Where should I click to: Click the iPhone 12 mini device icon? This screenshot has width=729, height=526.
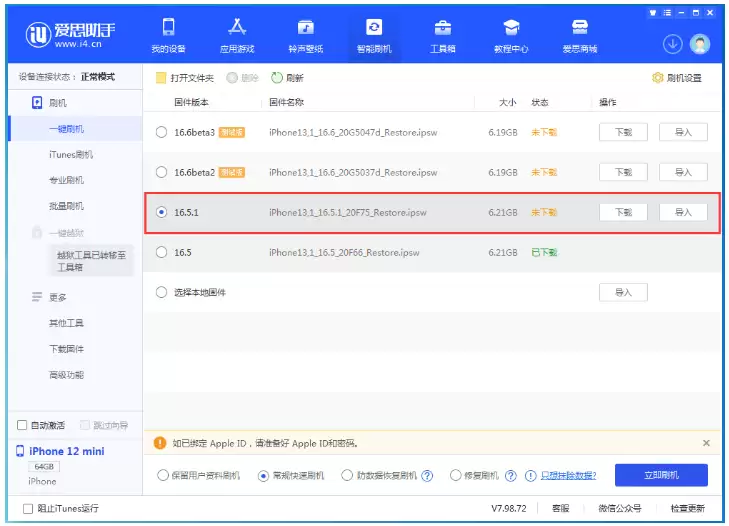[x=20, y=451]
